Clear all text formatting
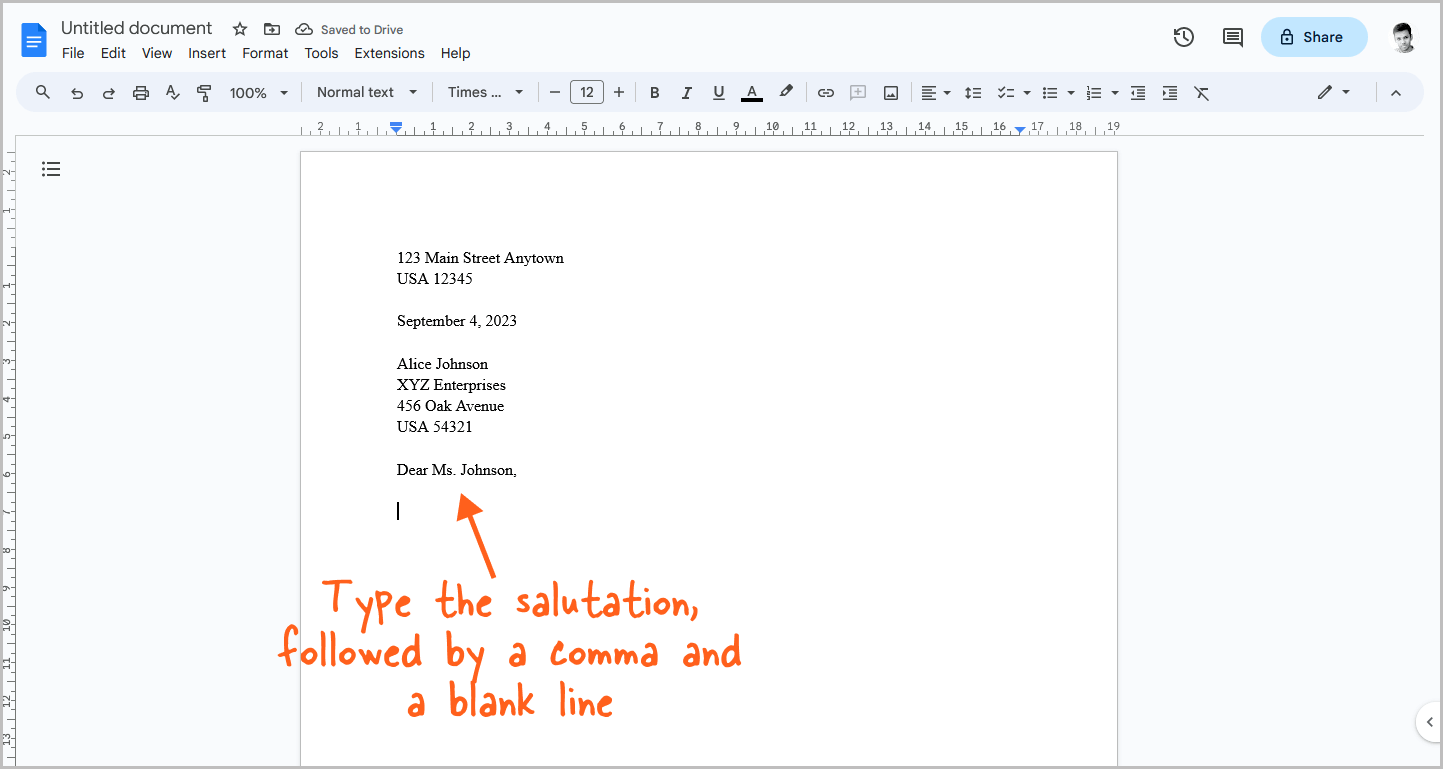1443x769 pixels. tap(1201, 92)
